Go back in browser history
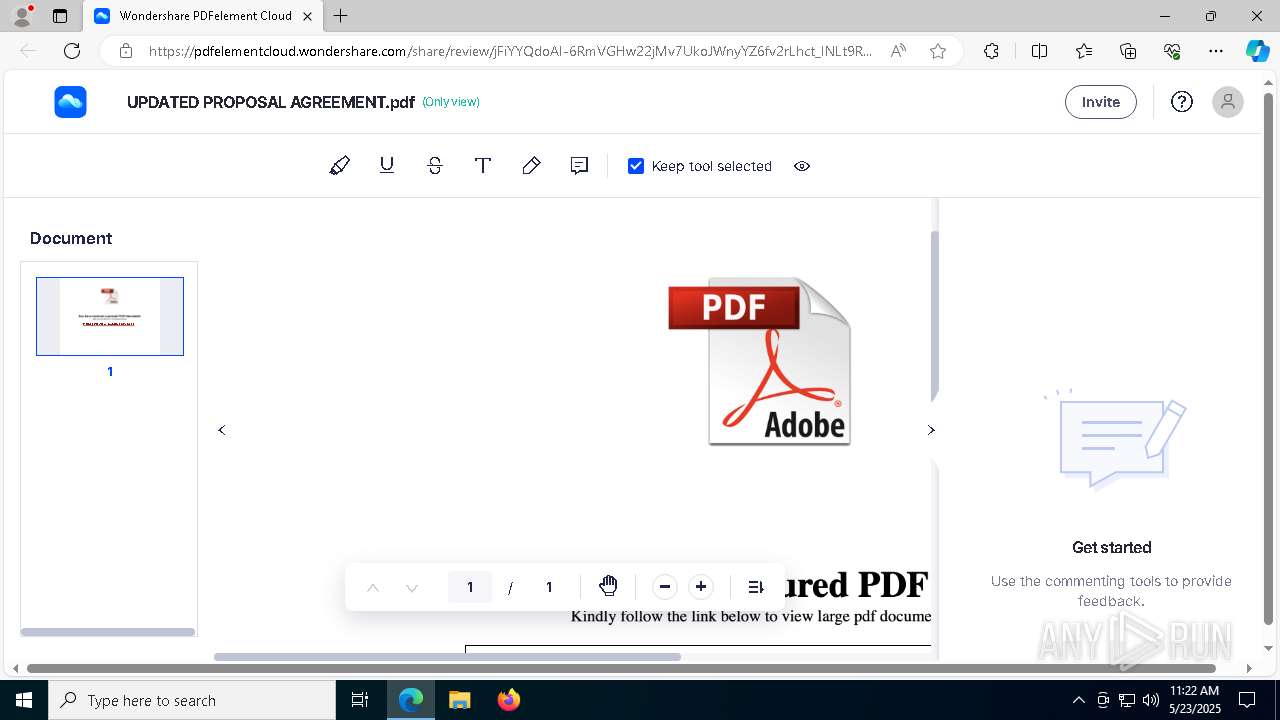 [28, 51]
